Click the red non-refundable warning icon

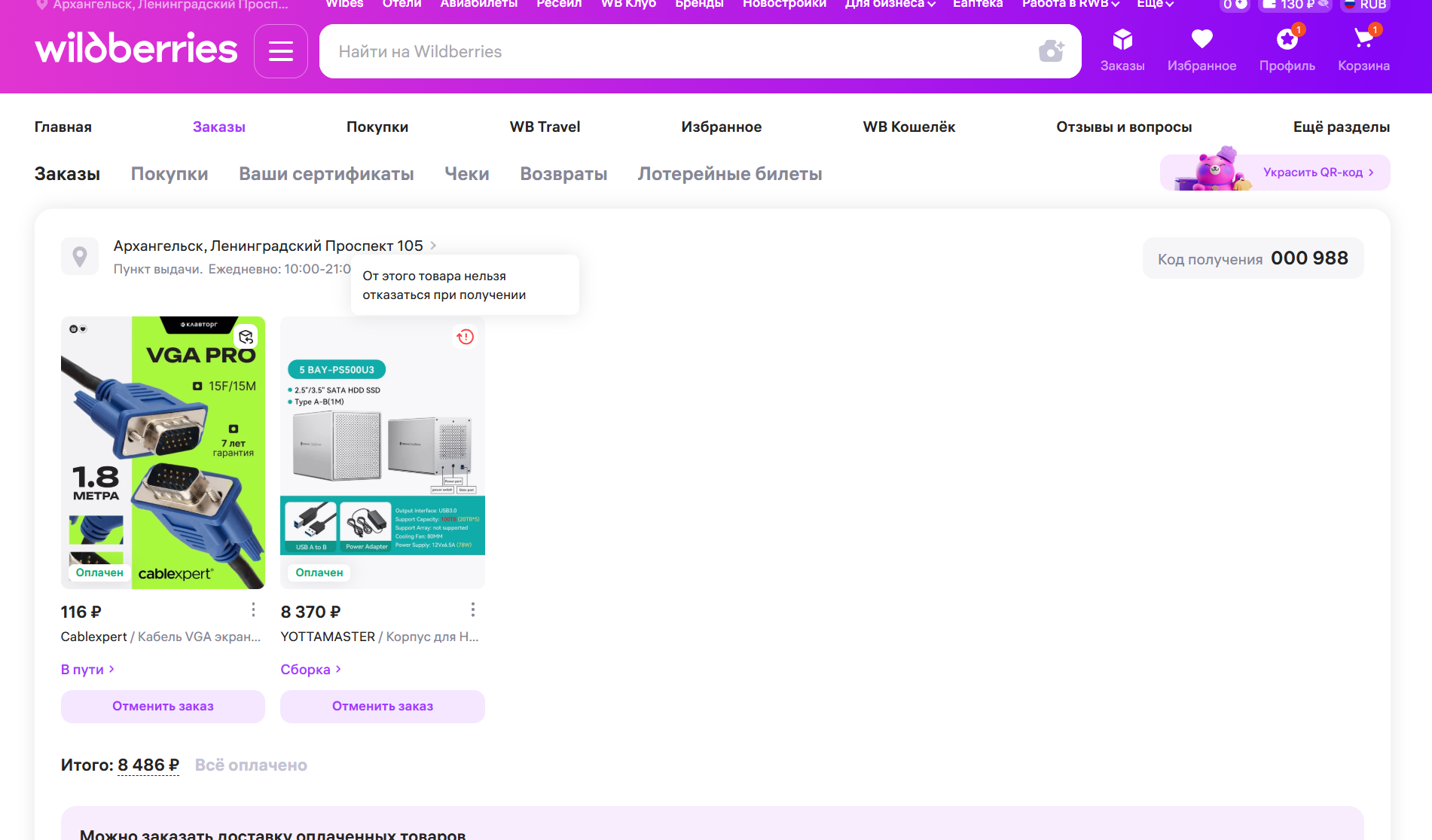pos(466,337)
